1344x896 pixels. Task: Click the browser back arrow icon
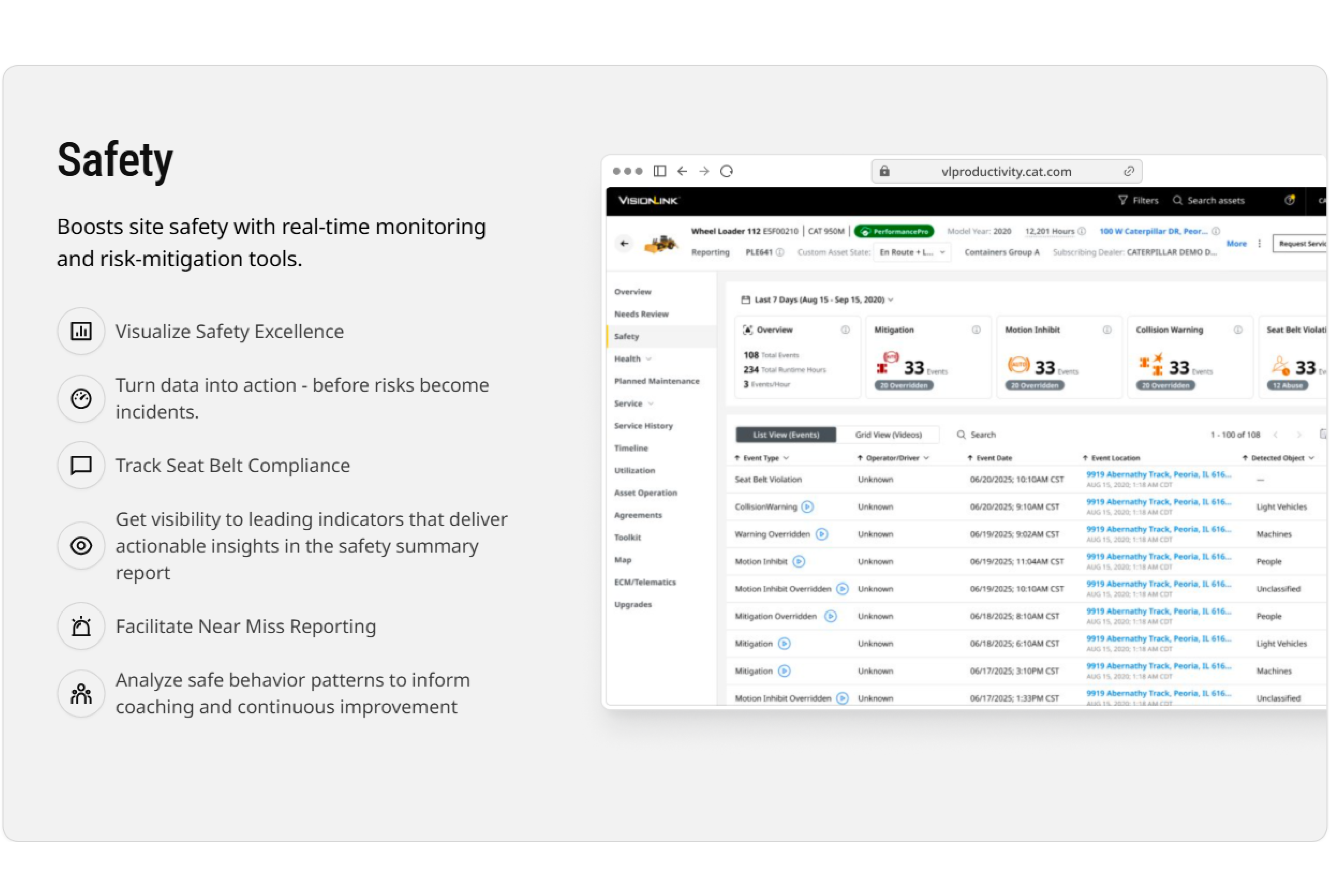click(x=682, y=171)
